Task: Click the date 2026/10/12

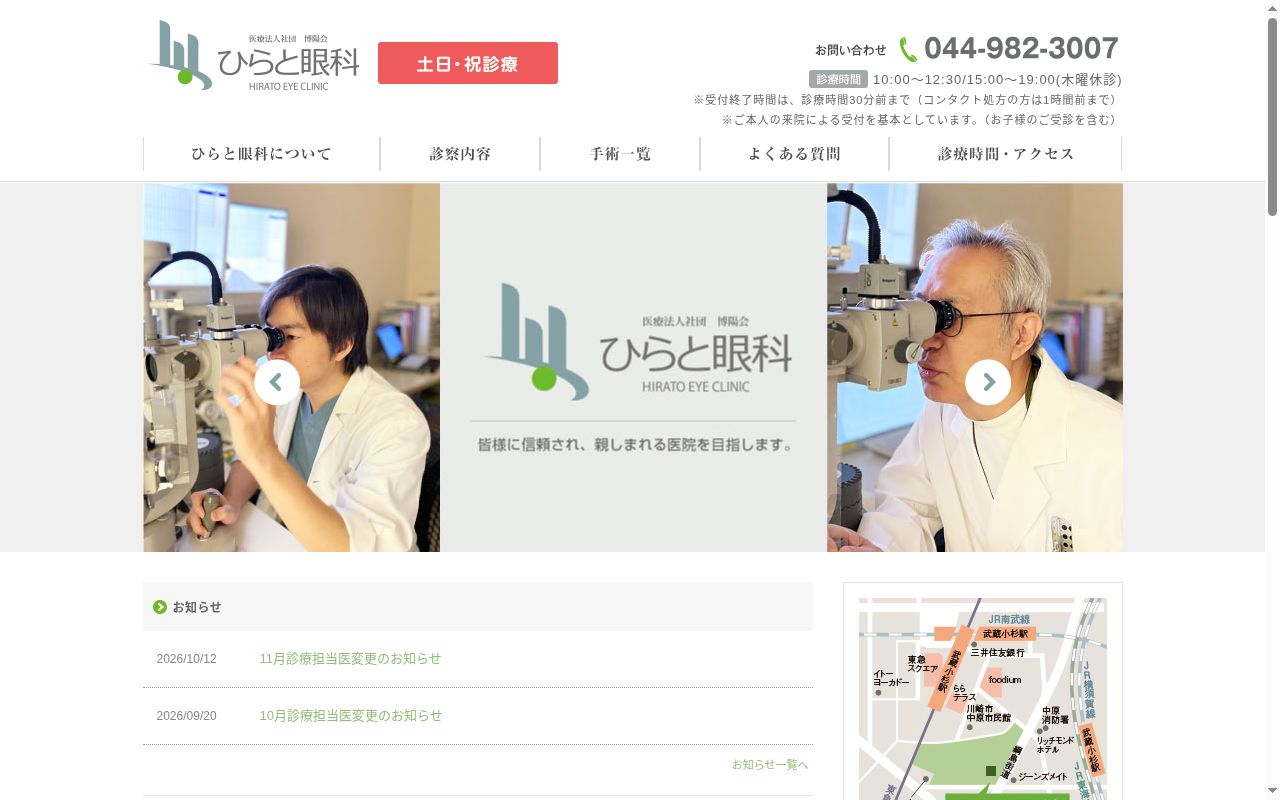Action: 186,659
